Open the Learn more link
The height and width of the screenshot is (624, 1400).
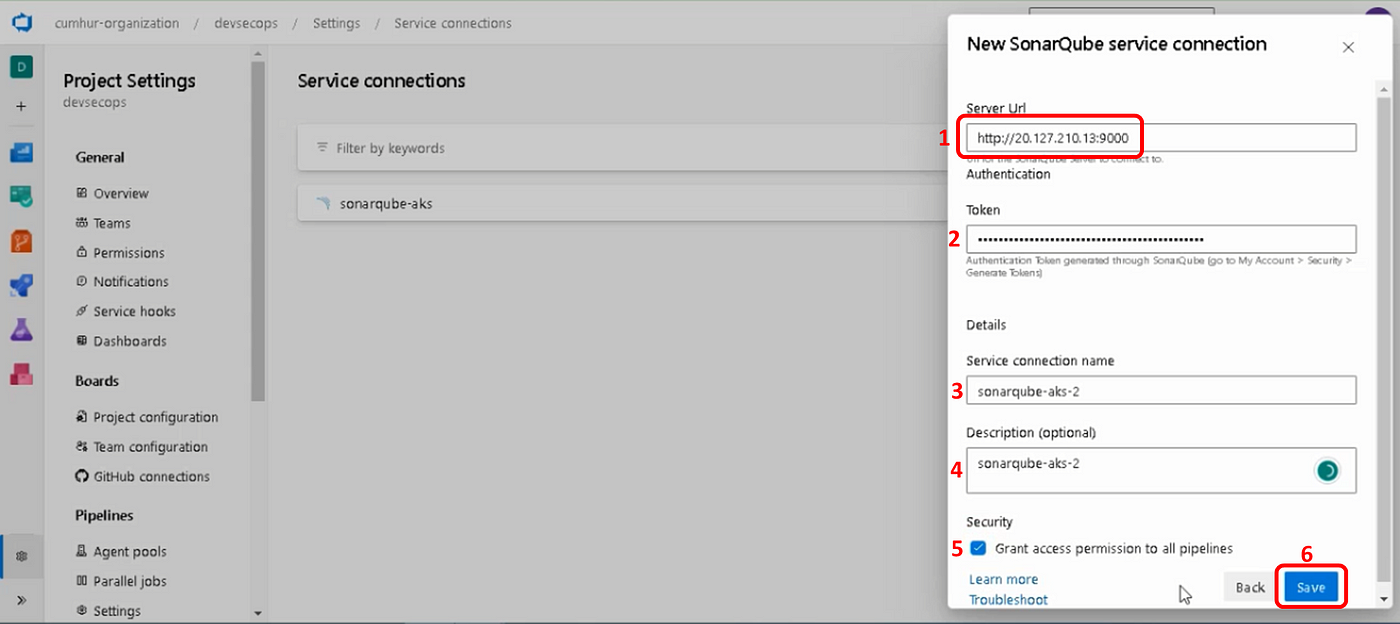tap(1003, 579)
